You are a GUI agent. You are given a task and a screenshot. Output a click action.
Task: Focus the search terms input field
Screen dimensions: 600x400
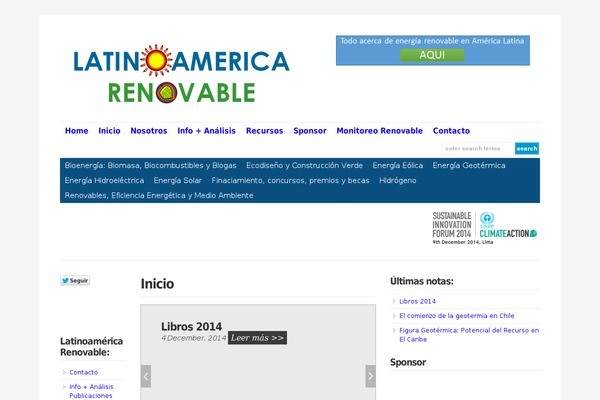coord(478,149)
